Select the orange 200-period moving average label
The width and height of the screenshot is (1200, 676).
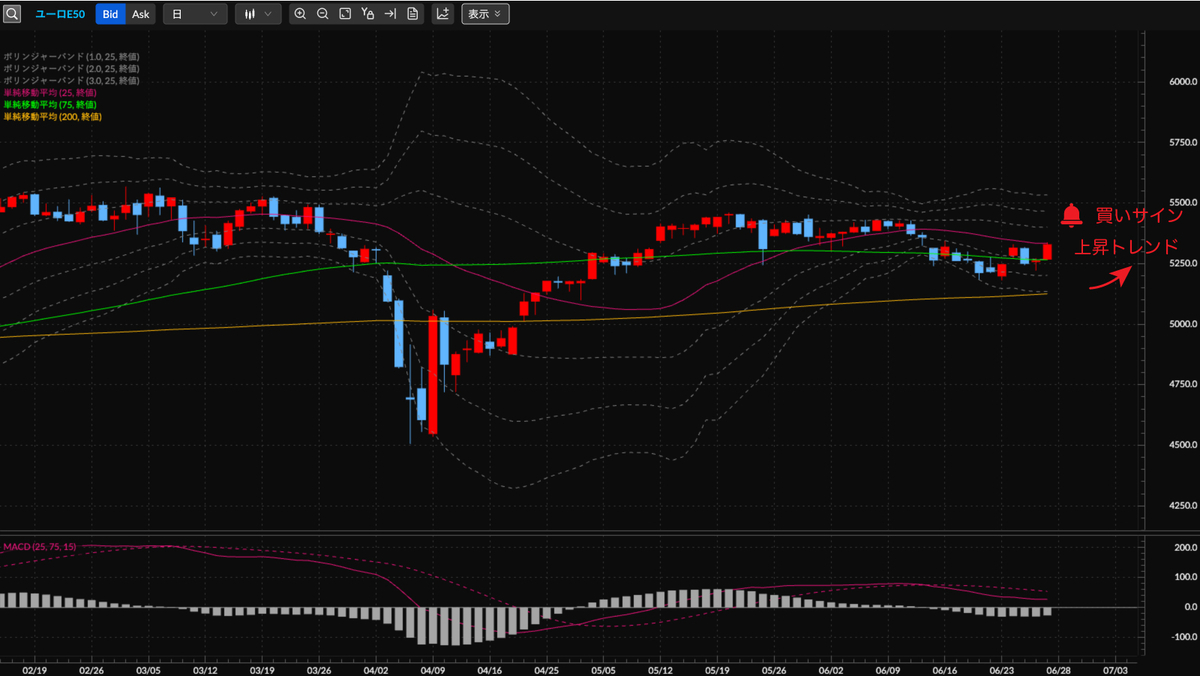pyautogui.click(x=52, y=116)
